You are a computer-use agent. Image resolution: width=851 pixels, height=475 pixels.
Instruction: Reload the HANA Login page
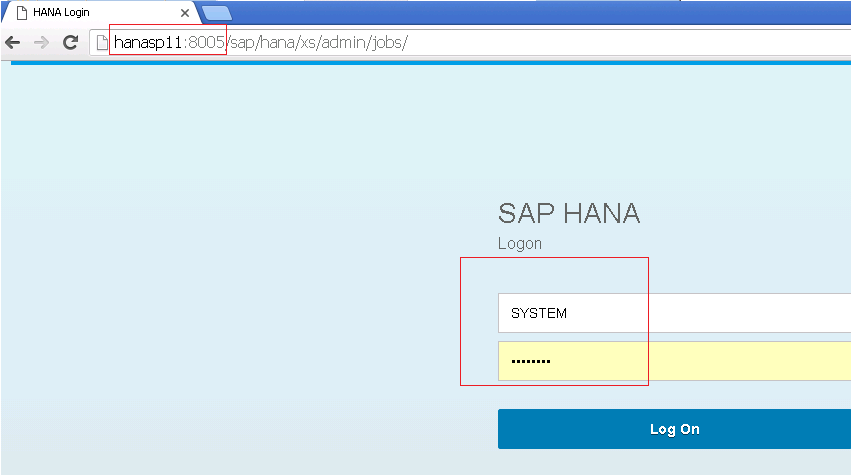point(71,42)
